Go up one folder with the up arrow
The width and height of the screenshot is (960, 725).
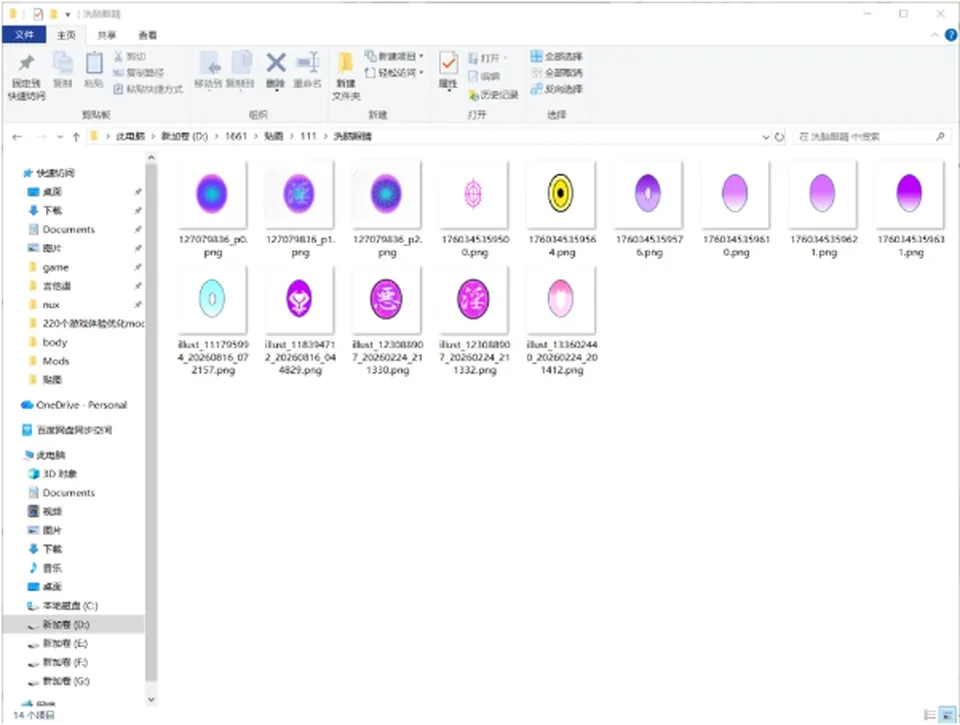pyautogui.click(x=76, y=137)
